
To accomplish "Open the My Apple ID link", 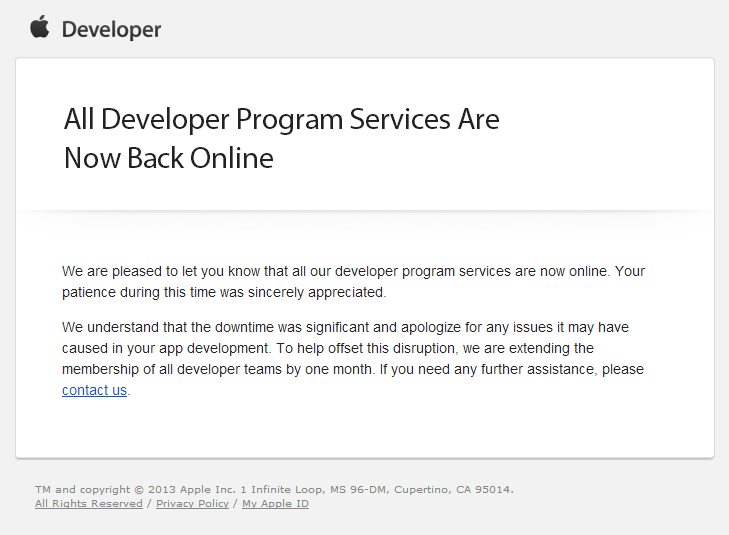I will (x=275, y=504).
